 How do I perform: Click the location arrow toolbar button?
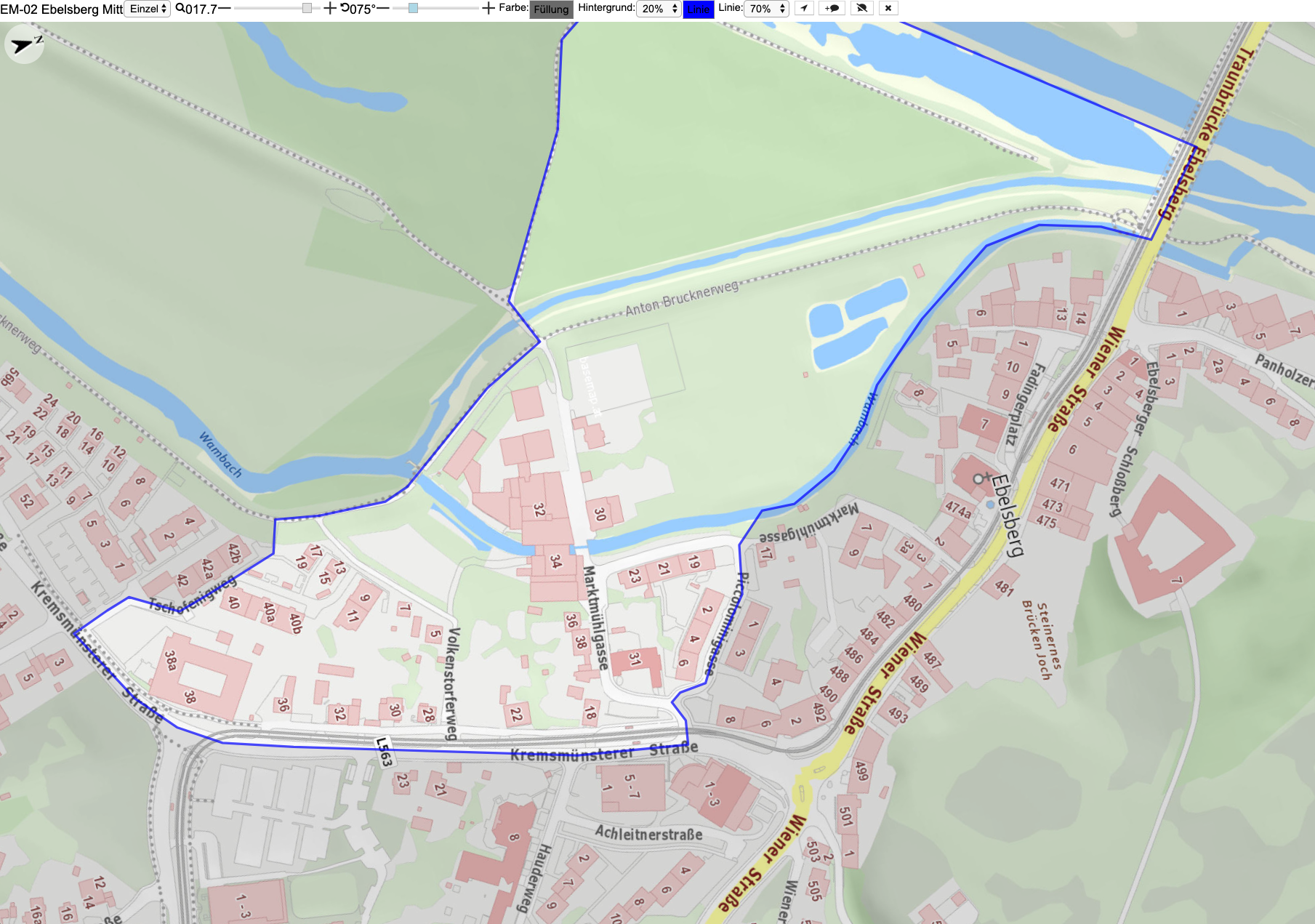pos(803,8)
